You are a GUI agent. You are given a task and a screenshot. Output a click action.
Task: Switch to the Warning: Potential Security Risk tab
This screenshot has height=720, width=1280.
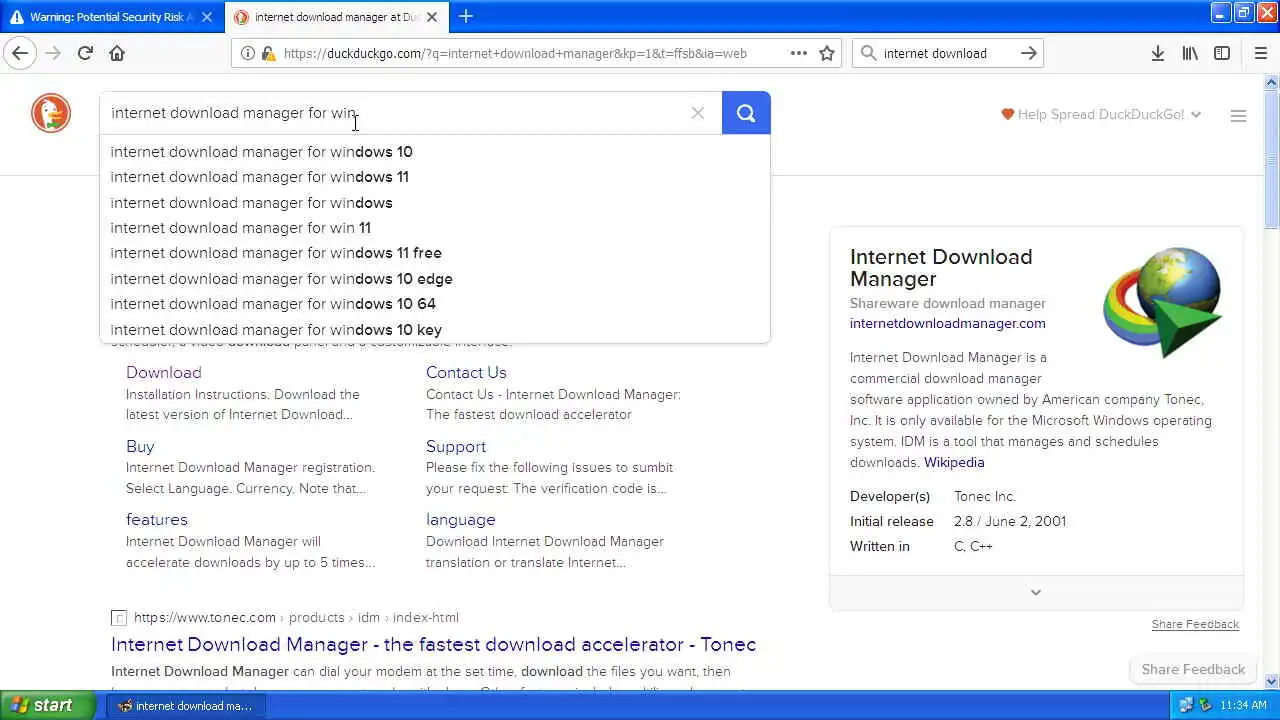click(111, 17)
